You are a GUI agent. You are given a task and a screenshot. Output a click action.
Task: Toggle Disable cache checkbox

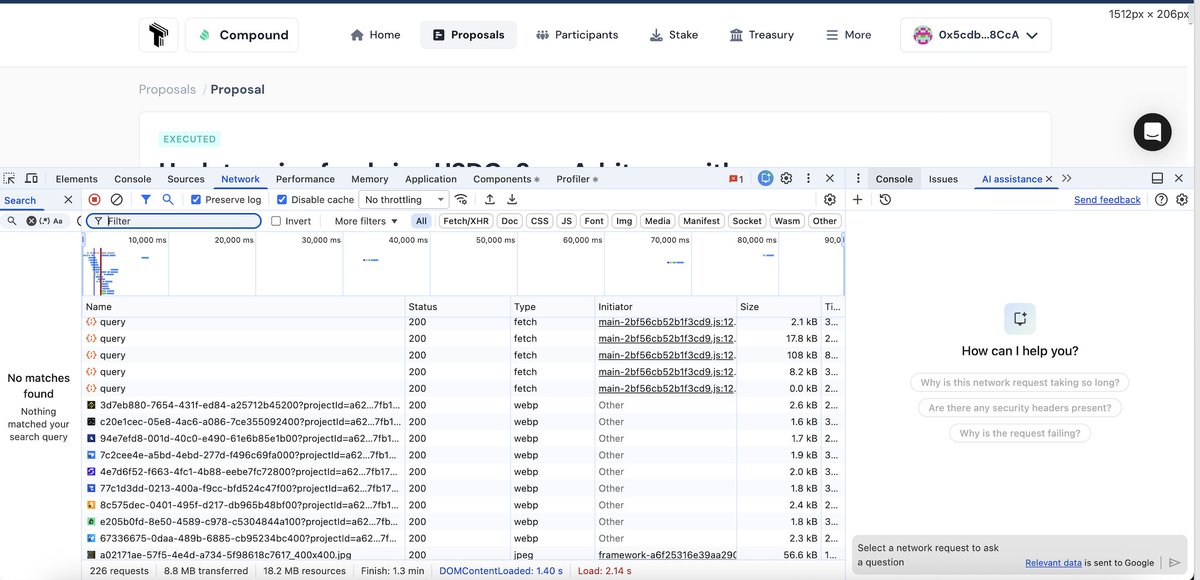coord(282,200)
